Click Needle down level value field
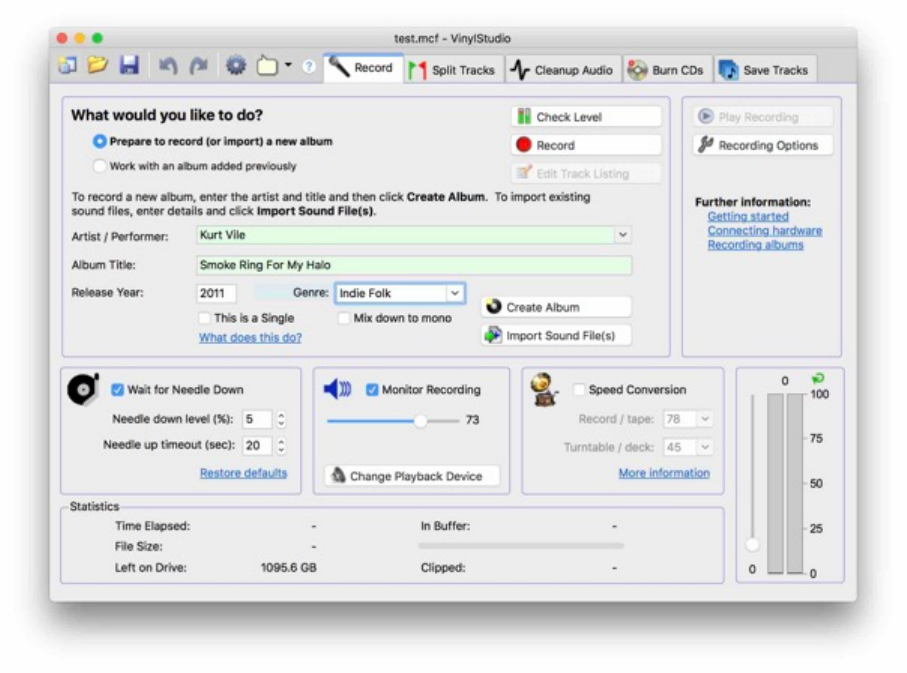Viewport: 907px width, 673px height. [257, 419]
